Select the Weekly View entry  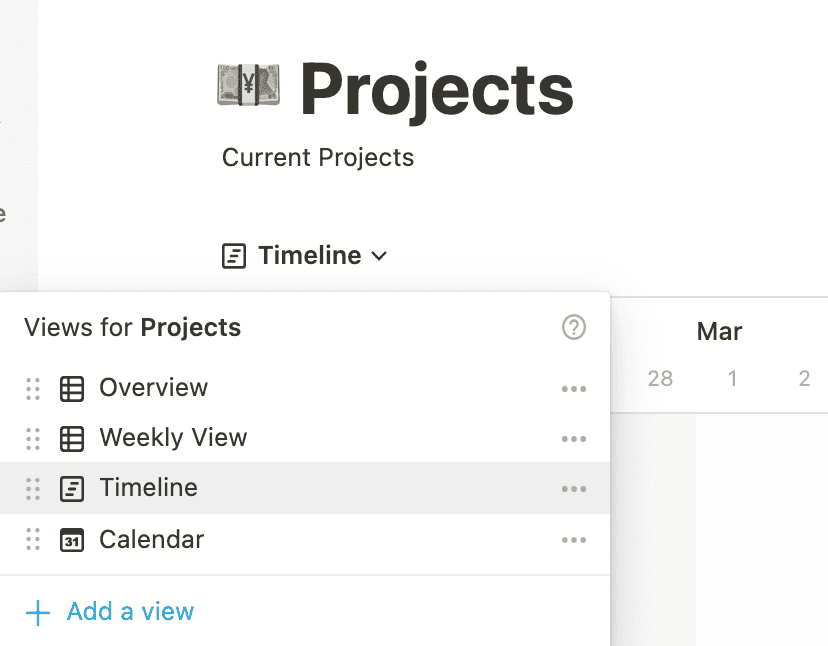coord(173,438)
